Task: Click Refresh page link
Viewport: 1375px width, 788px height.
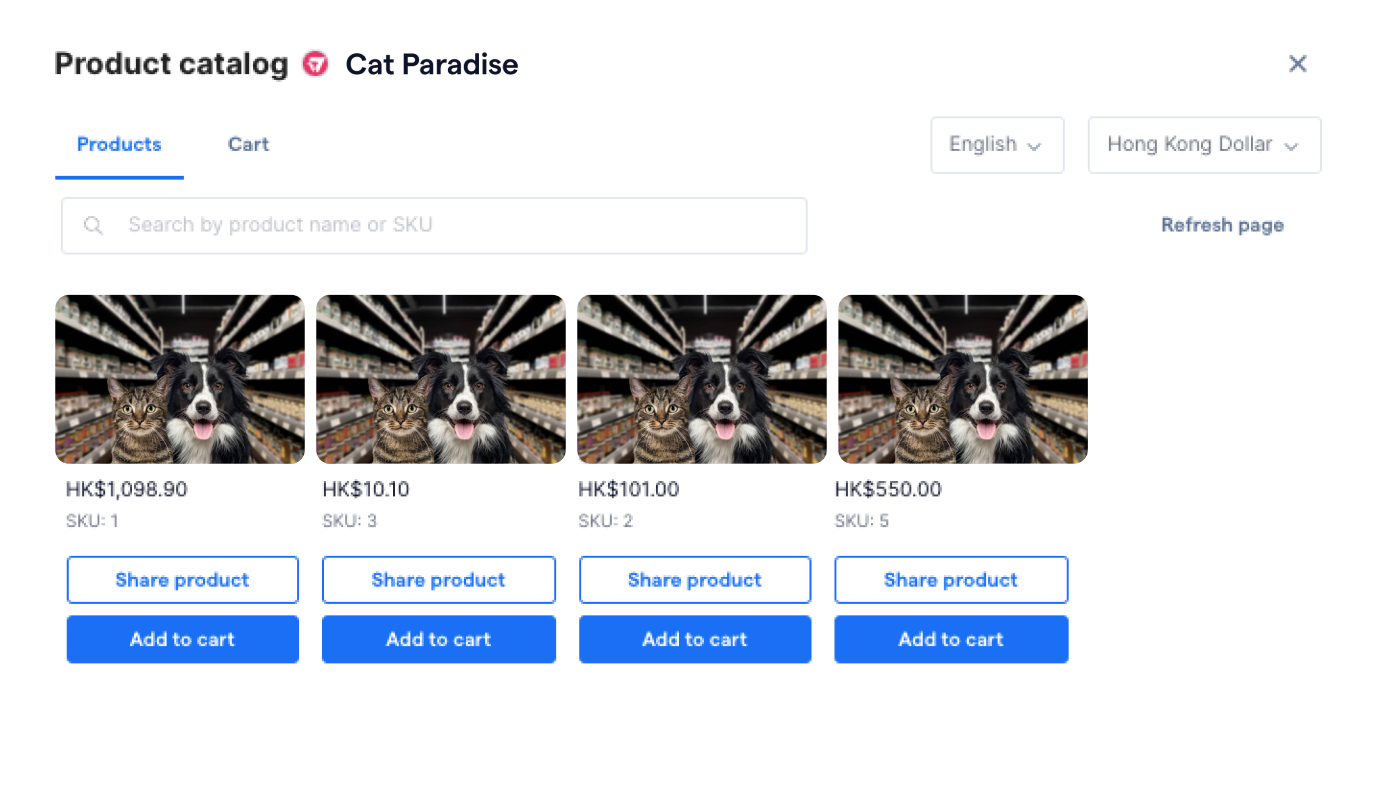Action: [x=1222, y=225]
